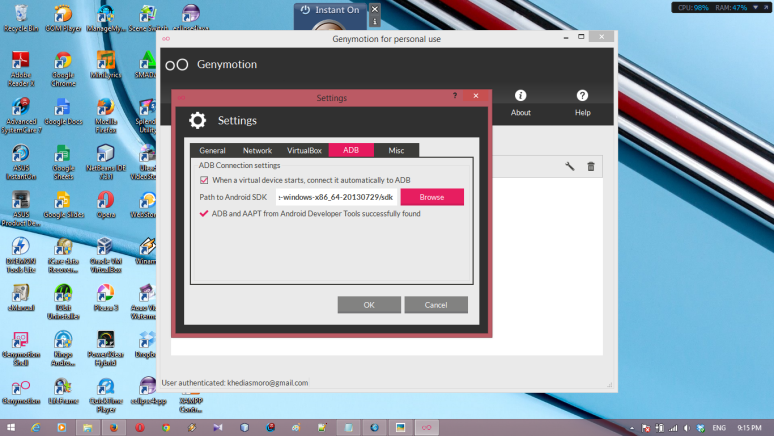Screen dimensions: 774x436
Task: Show hidden system tray icons
Action: click(x=632, y=428)
